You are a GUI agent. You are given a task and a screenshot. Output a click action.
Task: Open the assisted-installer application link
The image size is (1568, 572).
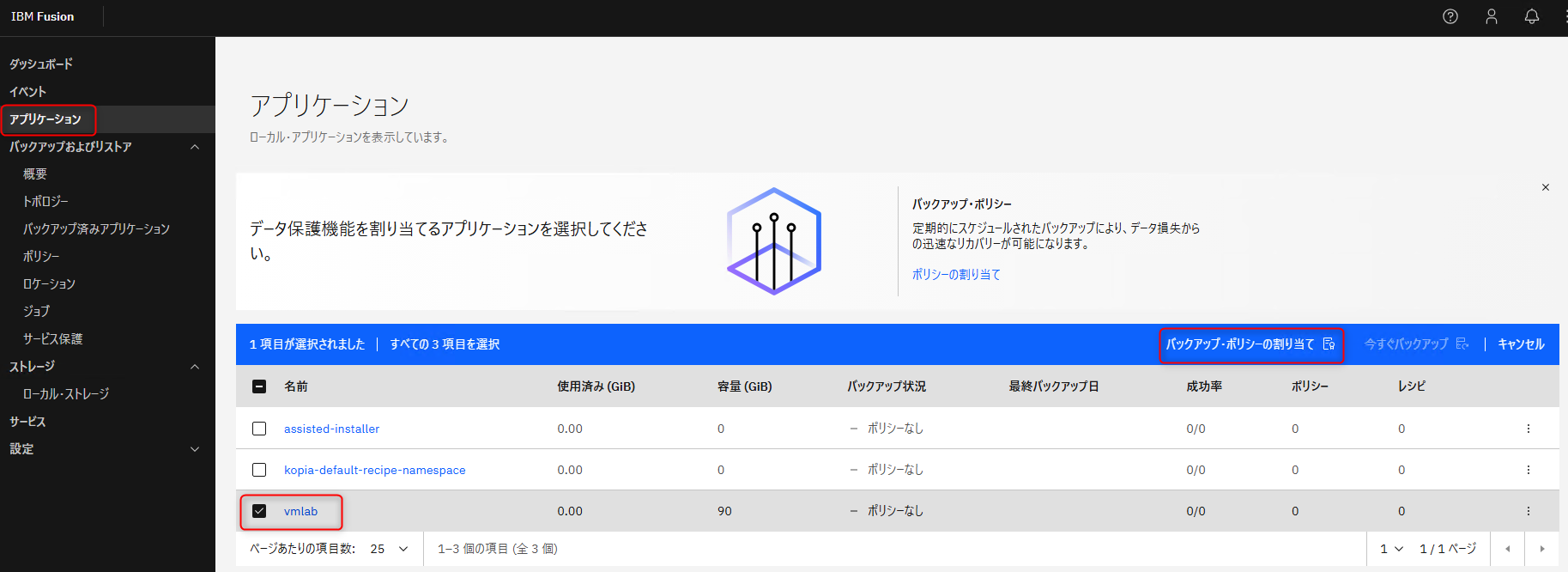[331, 429]
